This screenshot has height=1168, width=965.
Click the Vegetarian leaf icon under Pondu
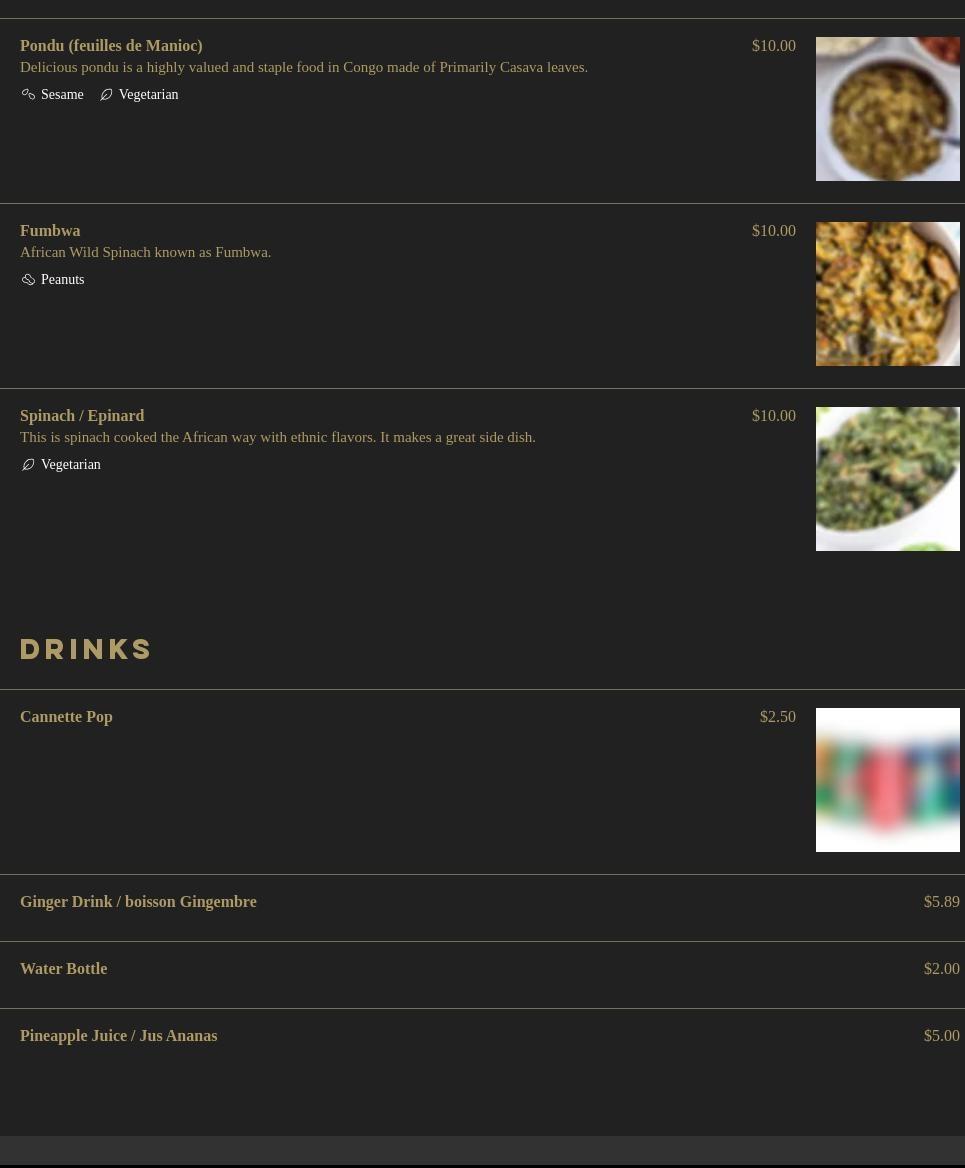tap(107, 95)
